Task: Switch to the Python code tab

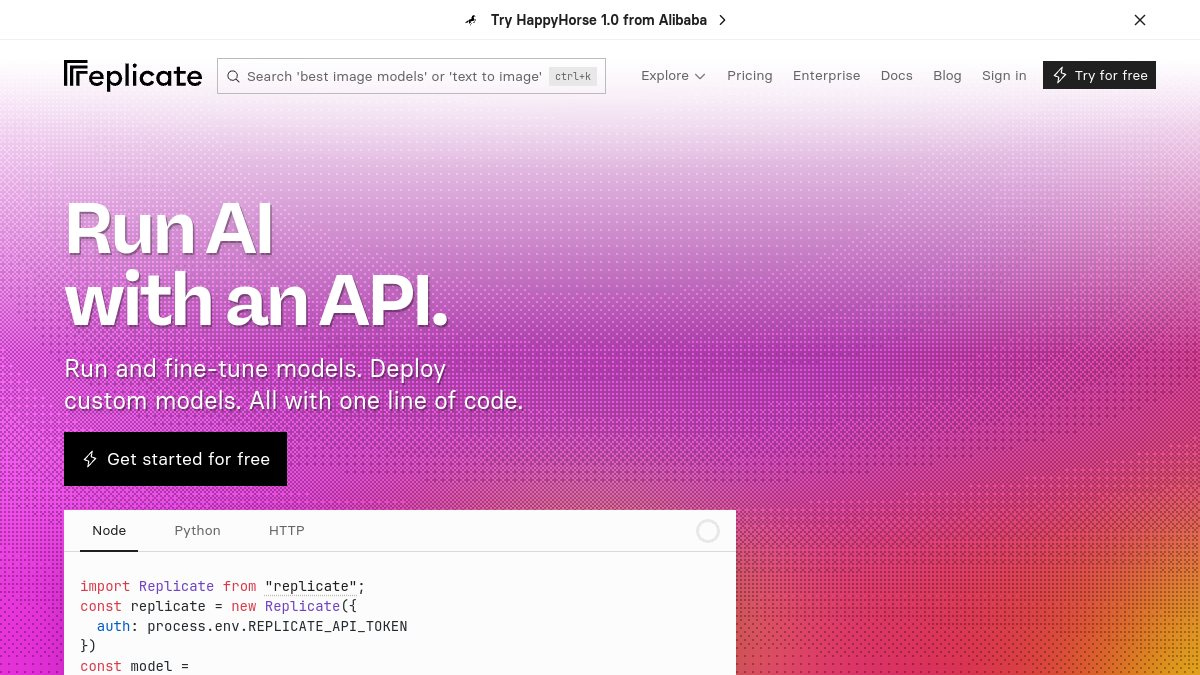Action: coord(198,531)
